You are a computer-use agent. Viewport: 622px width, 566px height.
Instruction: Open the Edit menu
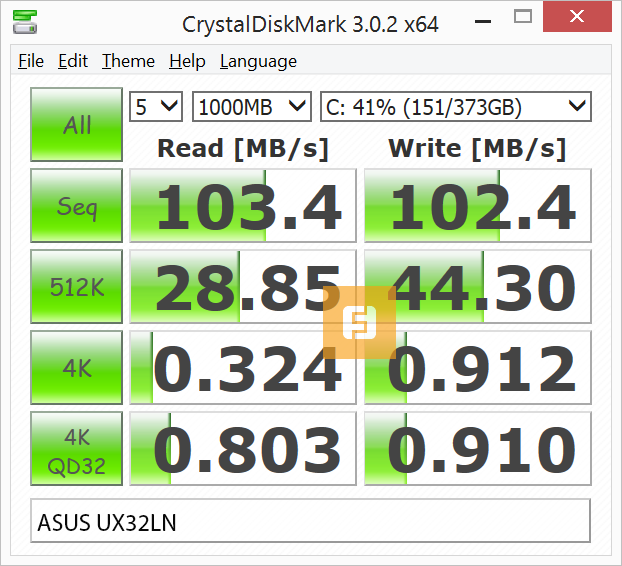click(73, 61)
